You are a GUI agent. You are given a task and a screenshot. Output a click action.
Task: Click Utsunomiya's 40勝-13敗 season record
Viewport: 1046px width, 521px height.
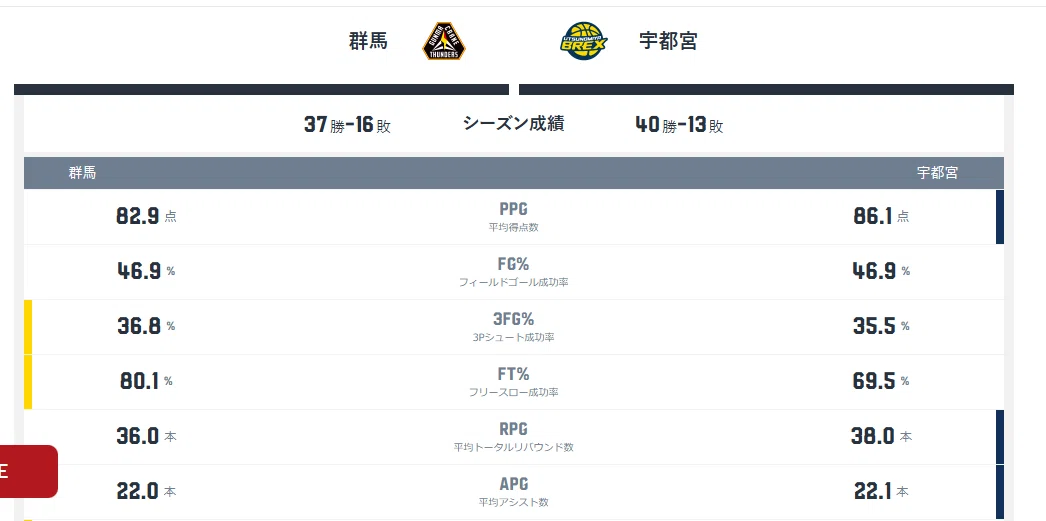click(x=679, y=125)
